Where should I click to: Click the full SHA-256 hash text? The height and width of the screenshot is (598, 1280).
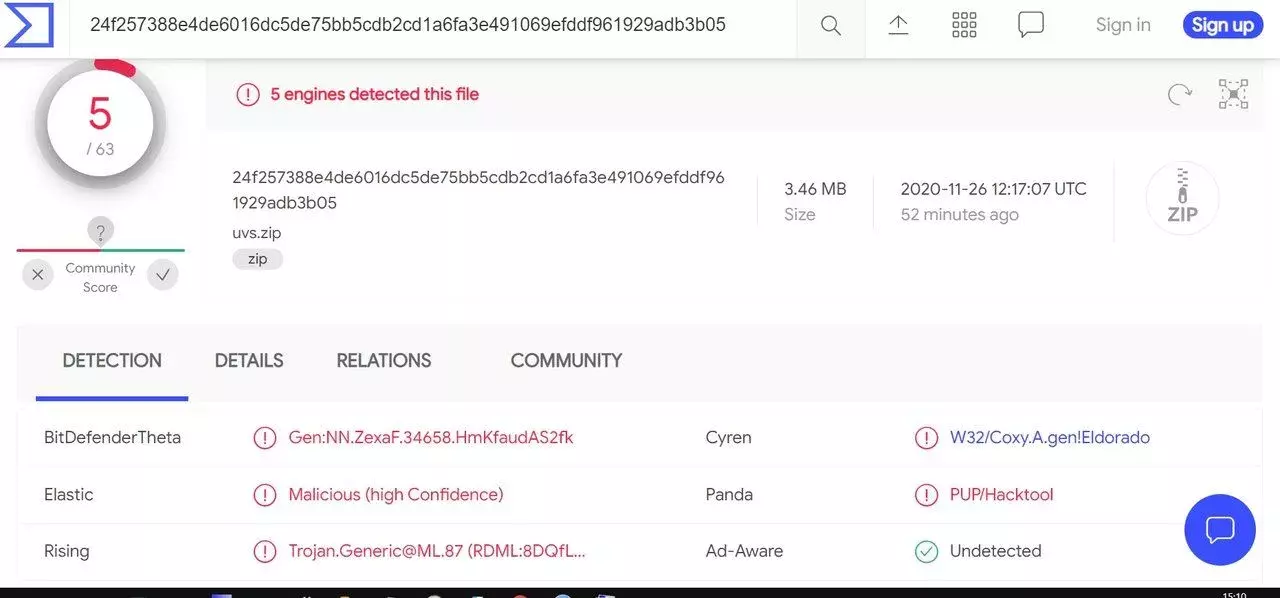(x=479, y=190)
